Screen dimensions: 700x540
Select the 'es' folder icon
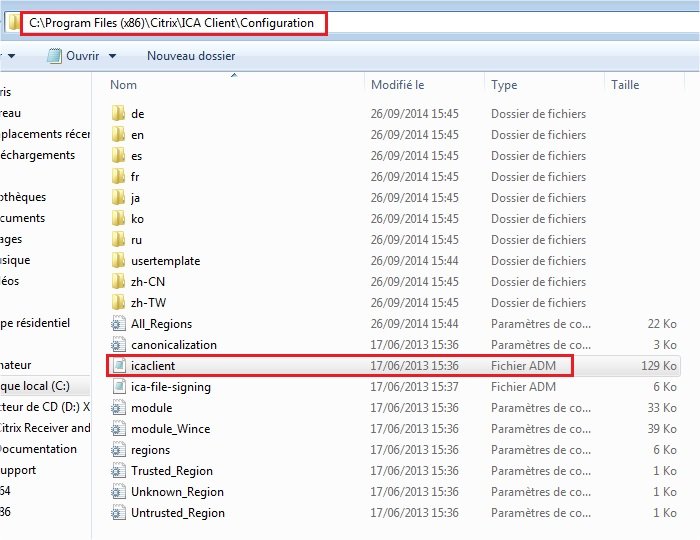118,155
